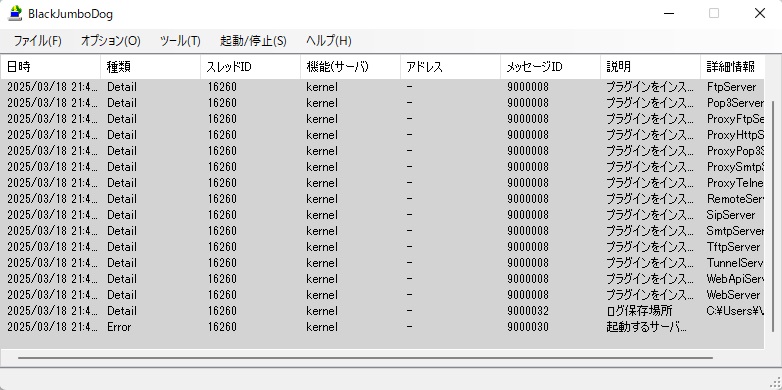Click message ID 9000030

[x=528, y=327]
